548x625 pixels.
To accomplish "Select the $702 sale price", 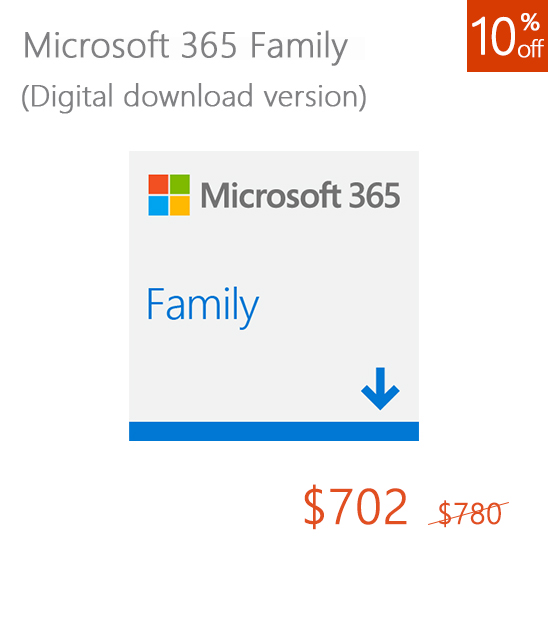I will (x=356, y=507).
